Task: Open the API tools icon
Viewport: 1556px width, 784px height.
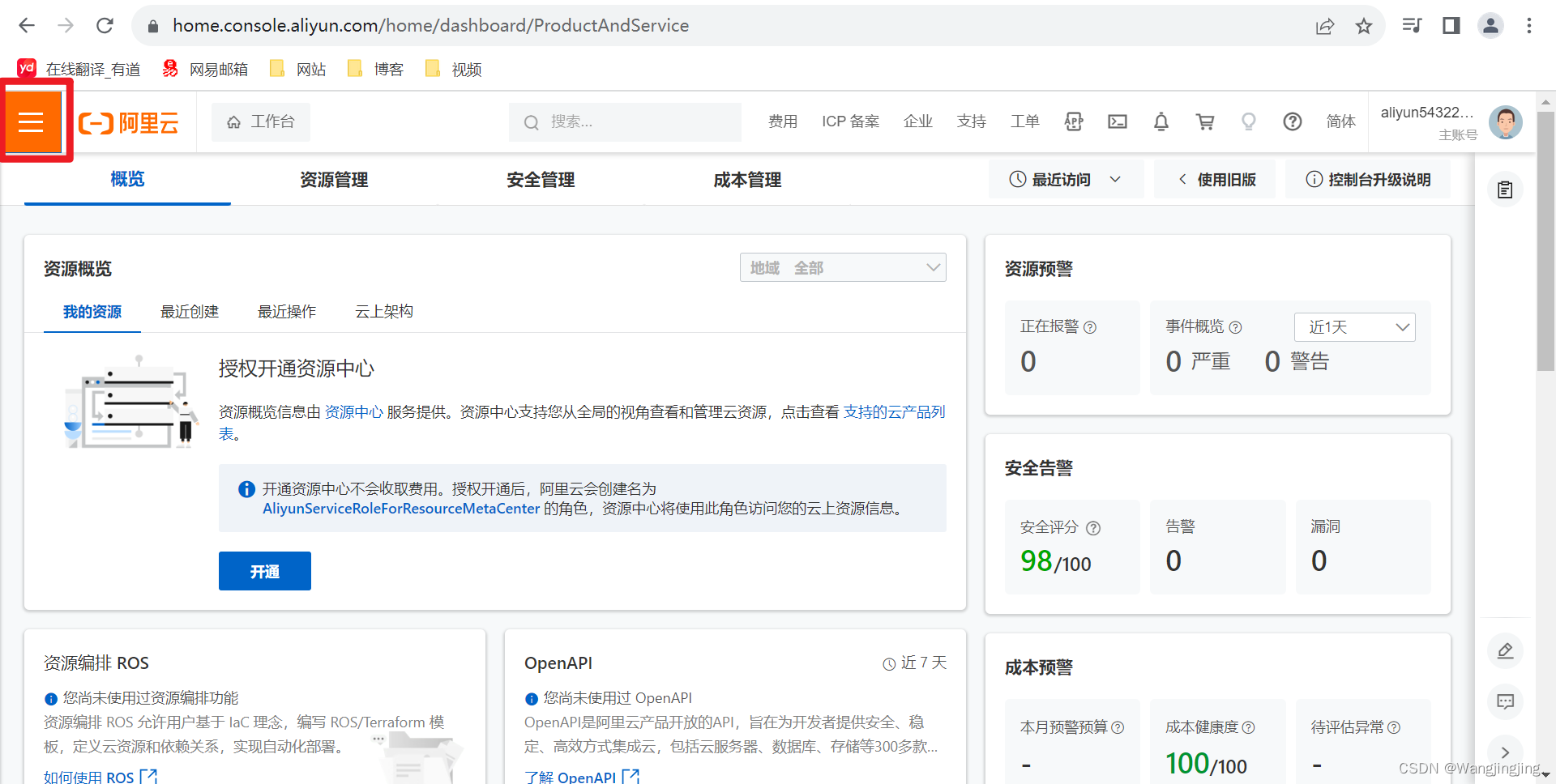Action: pos(1074,121)
